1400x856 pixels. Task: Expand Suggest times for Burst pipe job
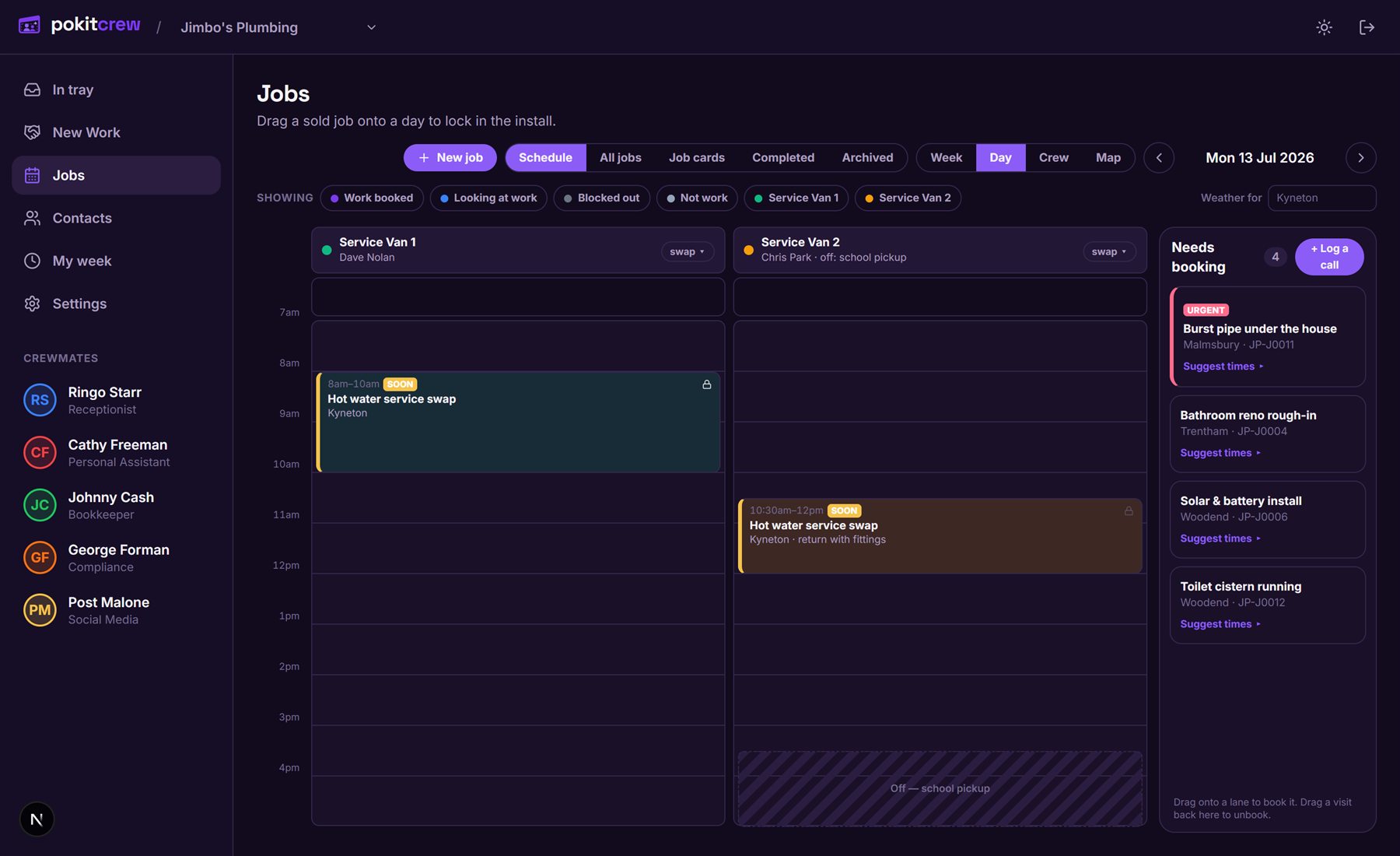click(x=1223, y=367)
